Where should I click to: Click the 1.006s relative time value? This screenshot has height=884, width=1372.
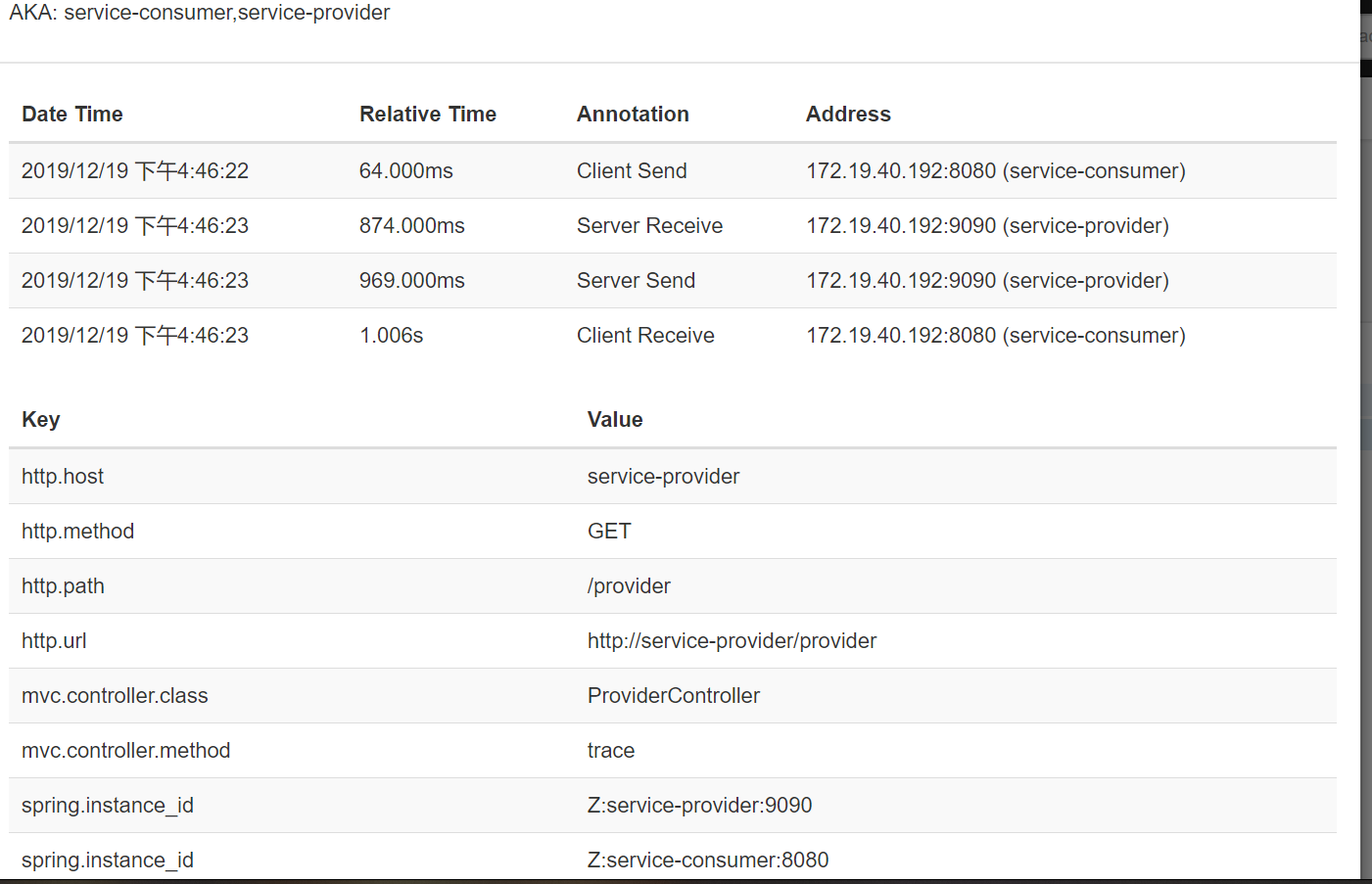click(x=391, y=336)
